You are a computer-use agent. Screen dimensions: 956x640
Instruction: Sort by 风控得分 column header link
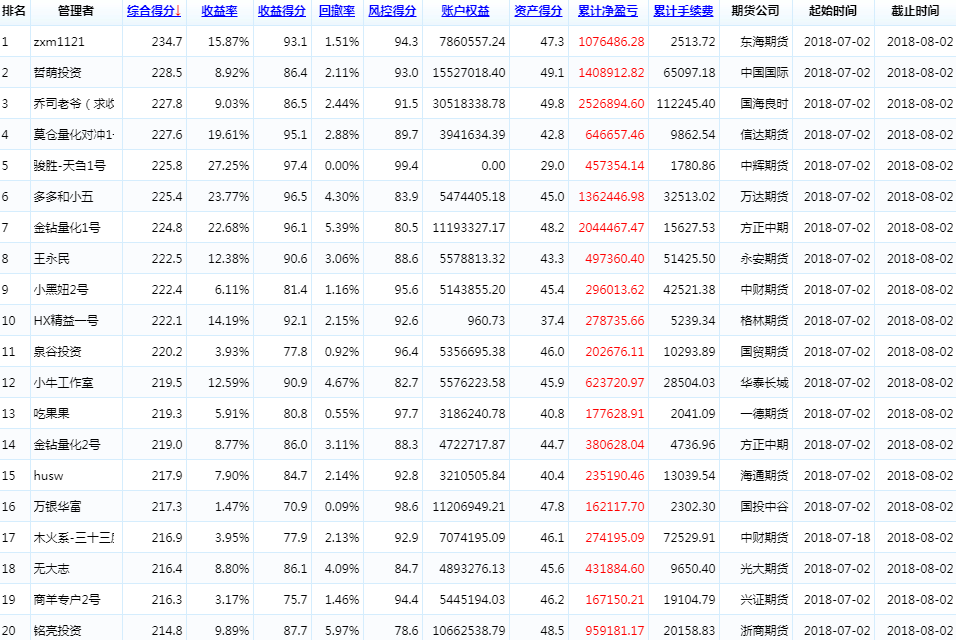(x=392, y=11)
